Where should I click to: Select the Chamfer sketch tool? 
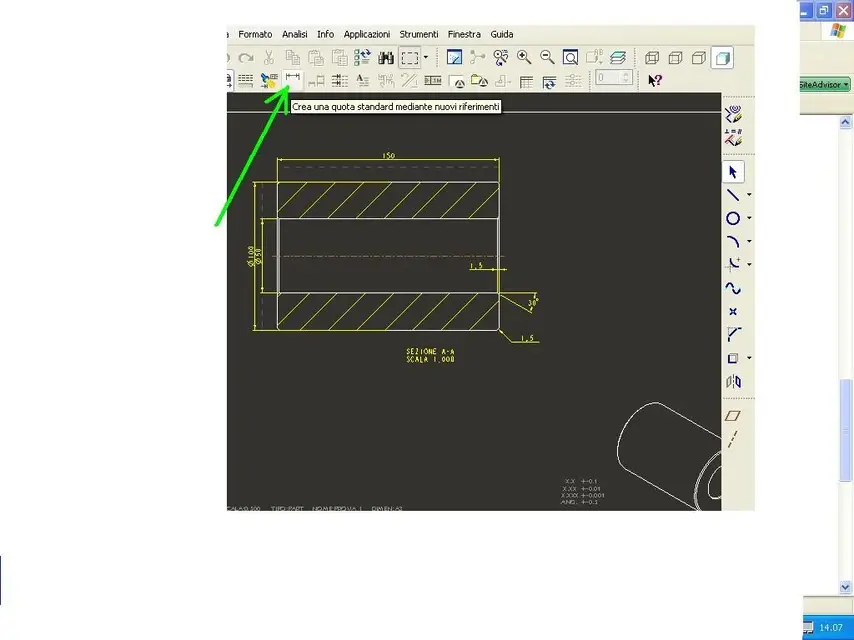pyautogui.click(x=733, y=334)
